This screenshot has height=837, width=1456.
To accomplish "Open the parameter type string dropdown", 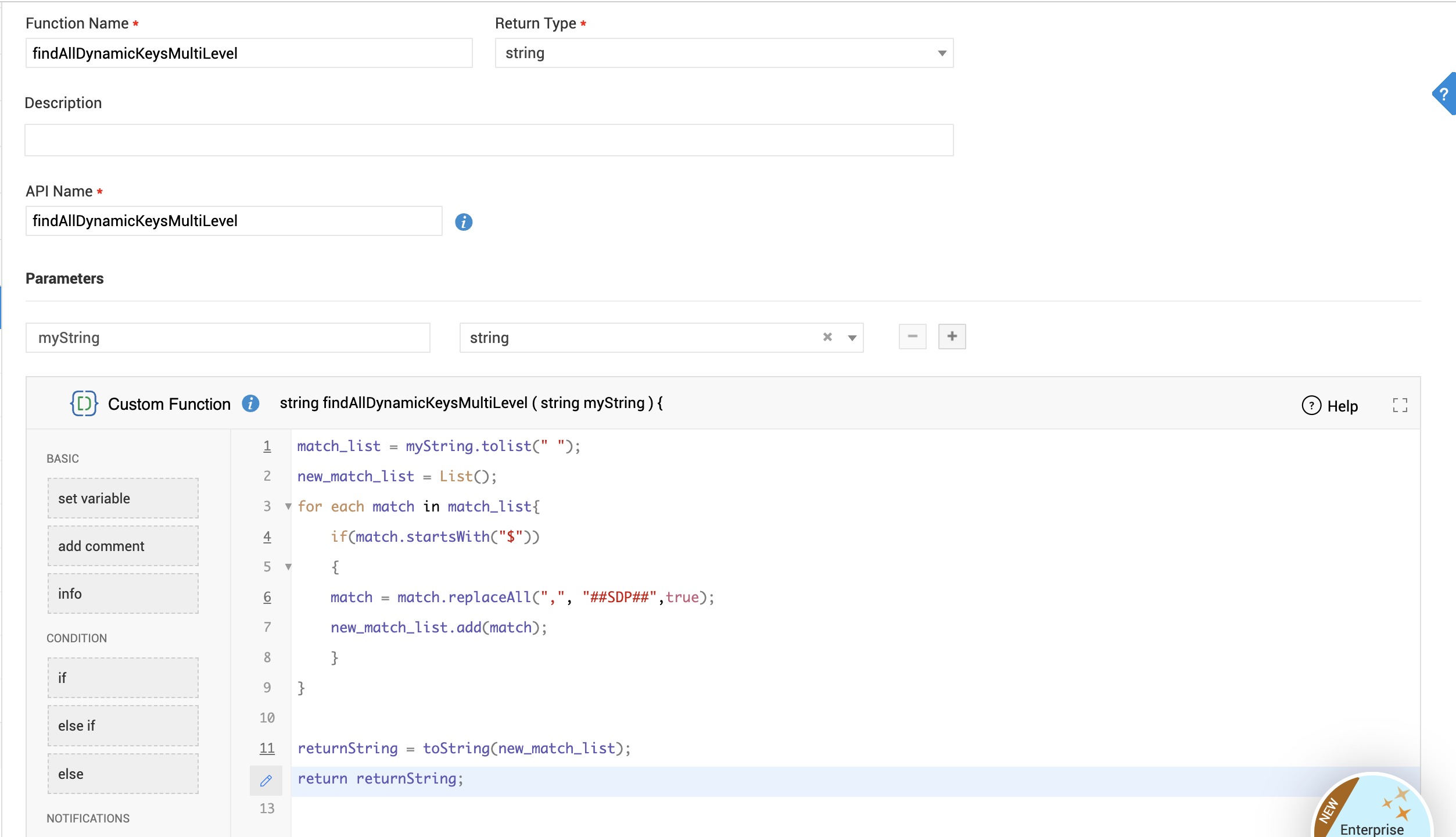I will [852, 338].
